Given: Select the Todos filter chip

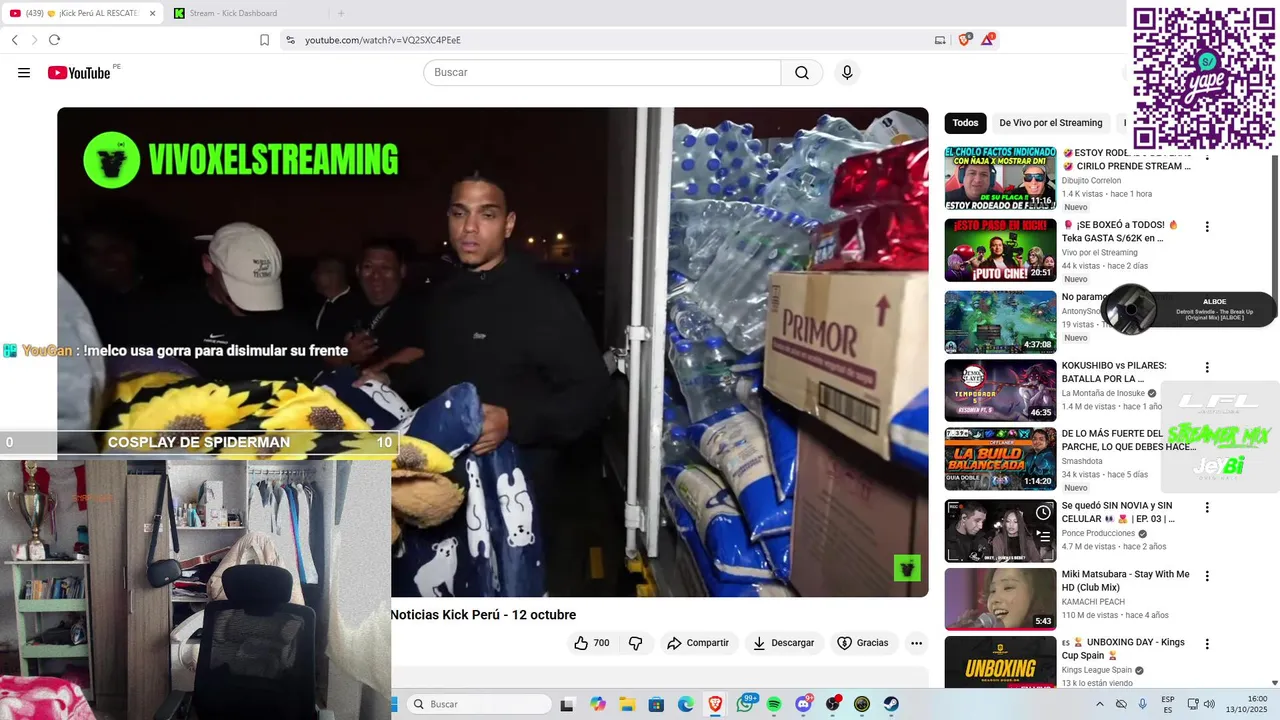Looking at the screenshot, I should 965,123.
